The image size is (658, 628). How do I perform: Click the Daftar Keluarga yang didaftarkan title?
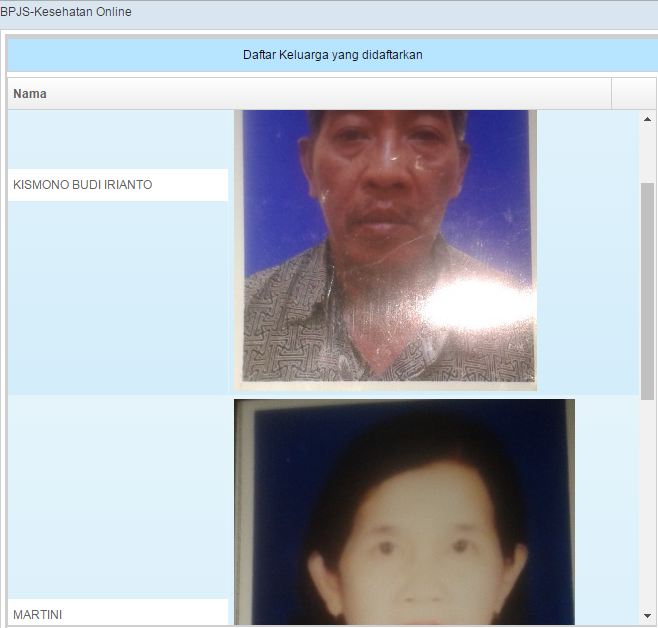332,55
